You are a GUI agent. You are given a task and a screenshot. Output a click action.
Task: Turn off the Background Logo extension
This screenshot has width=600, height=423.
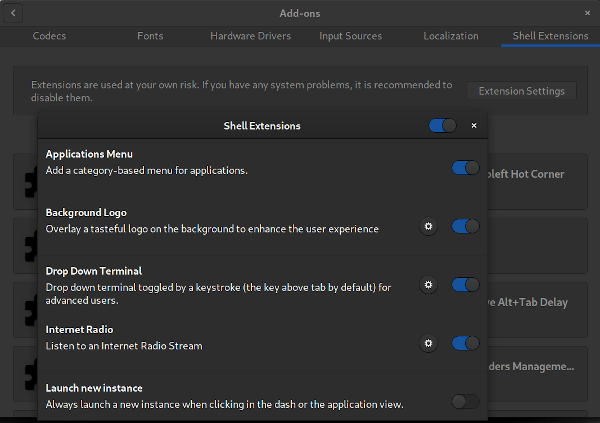465,227
